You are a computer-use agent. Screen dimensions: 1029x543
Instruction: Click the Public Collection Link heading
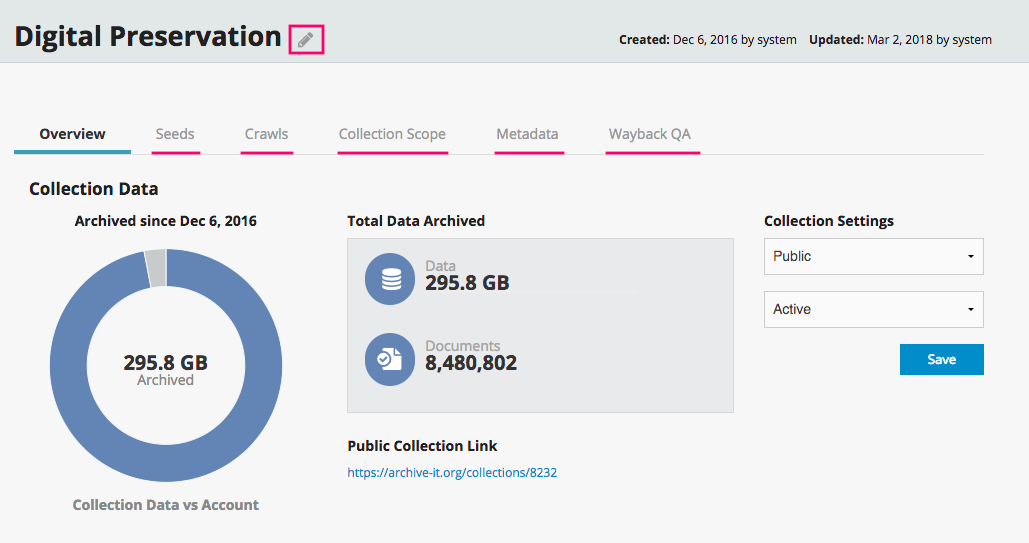[x=422, y=446]
